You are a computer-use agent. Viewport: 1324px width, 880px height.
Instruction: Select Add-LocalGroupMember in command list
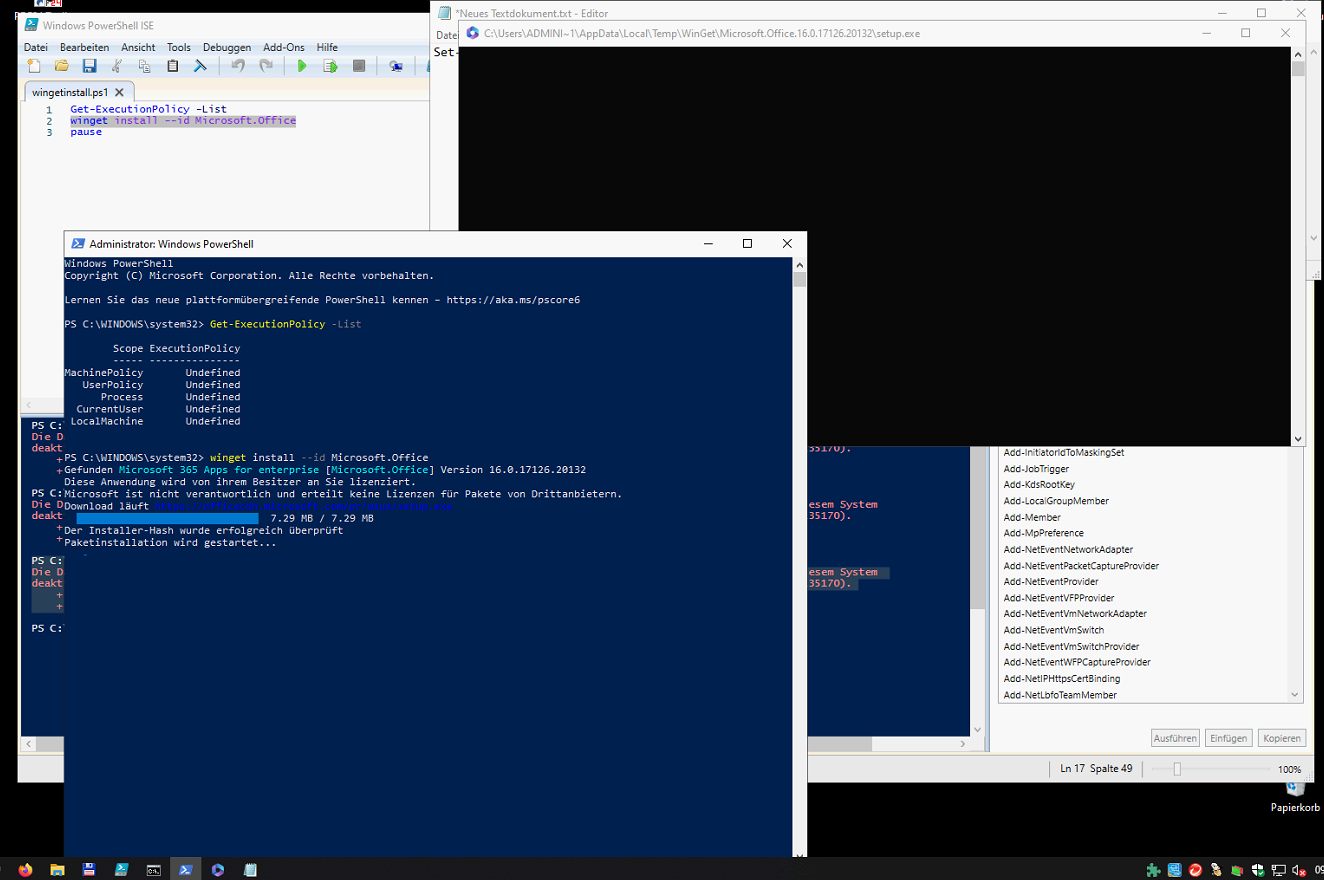(x=1056, y=501)
